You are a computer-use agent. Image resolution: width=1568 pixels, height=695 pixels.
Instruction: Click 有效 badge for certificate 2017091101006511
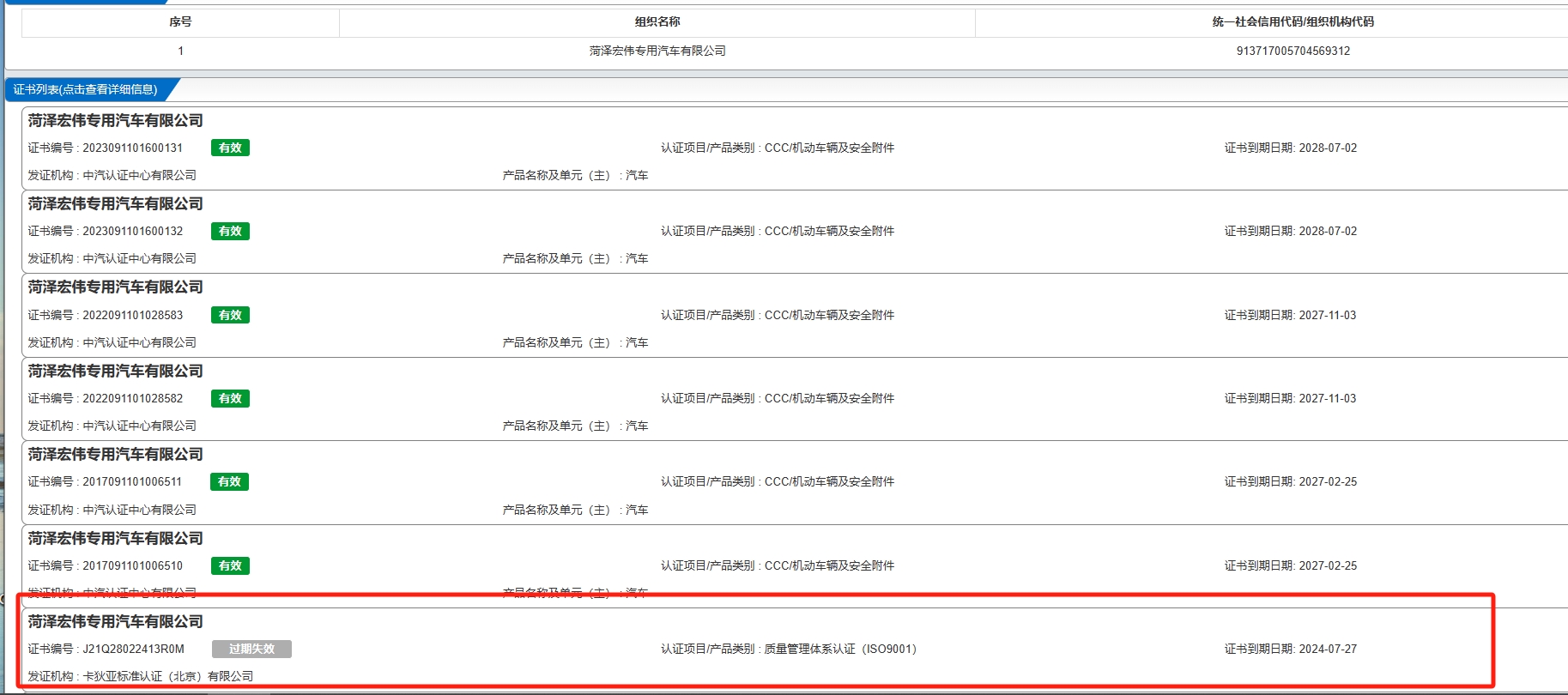[x=229, y=481]
